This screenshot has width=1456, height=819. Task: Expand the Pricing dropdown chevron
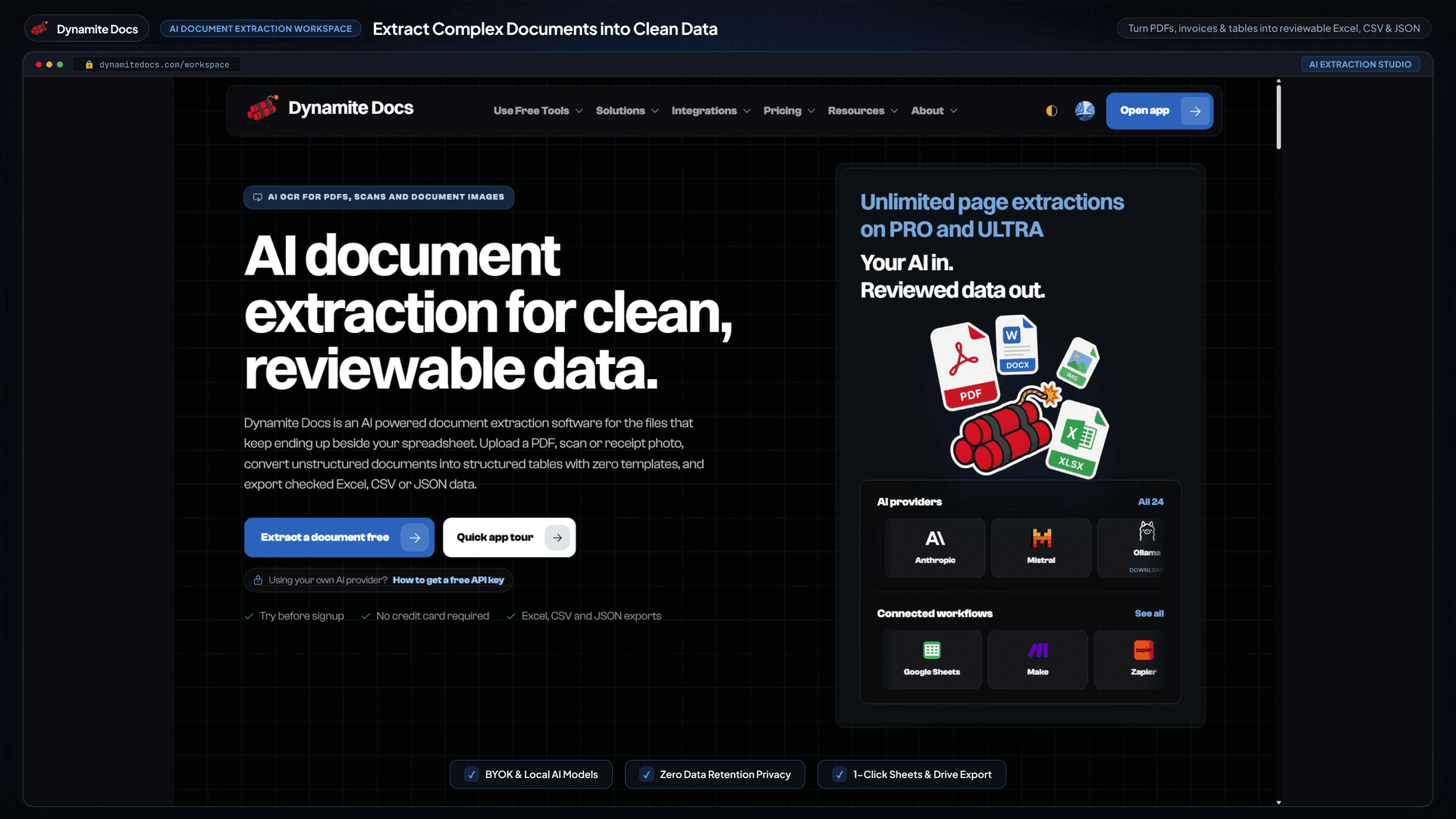[x=811, y=111]
